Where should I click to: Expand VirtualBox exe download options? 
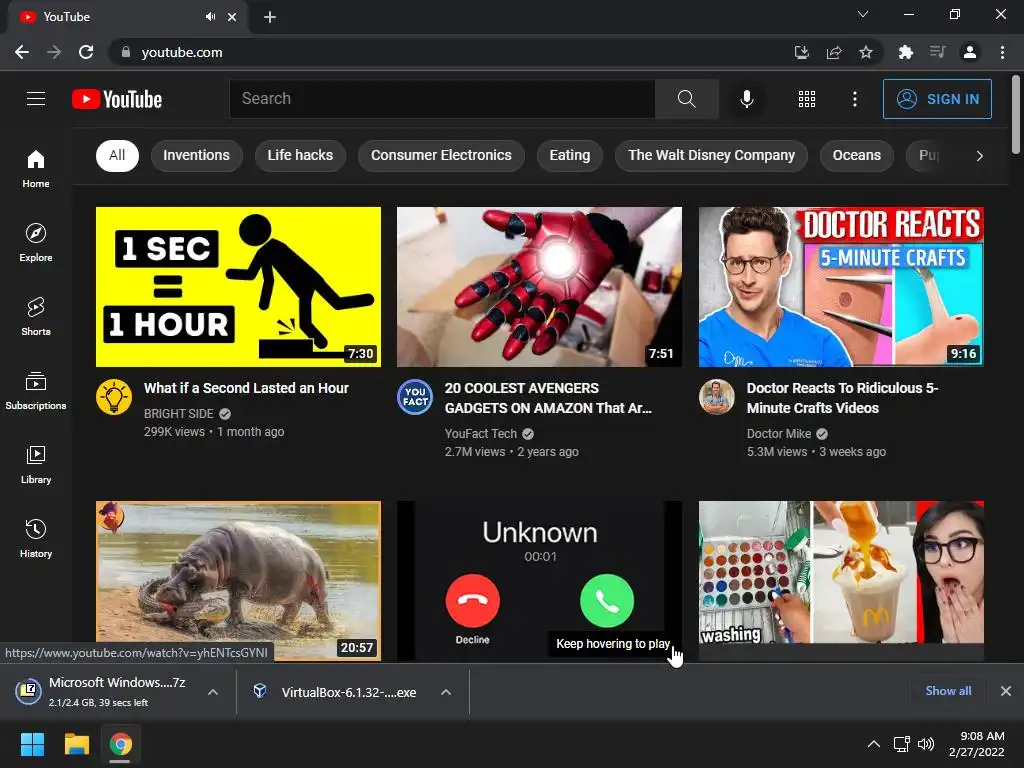tap(446, 692)
